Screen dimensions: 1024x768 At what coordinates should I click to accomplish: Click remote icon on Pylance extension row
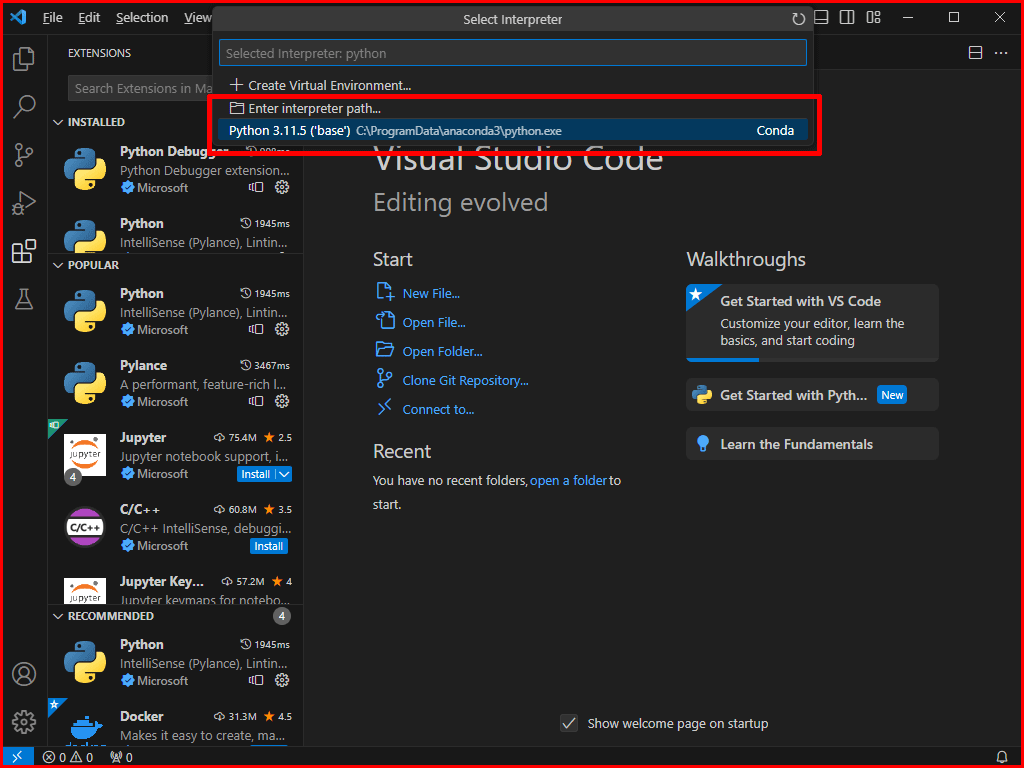256,402
